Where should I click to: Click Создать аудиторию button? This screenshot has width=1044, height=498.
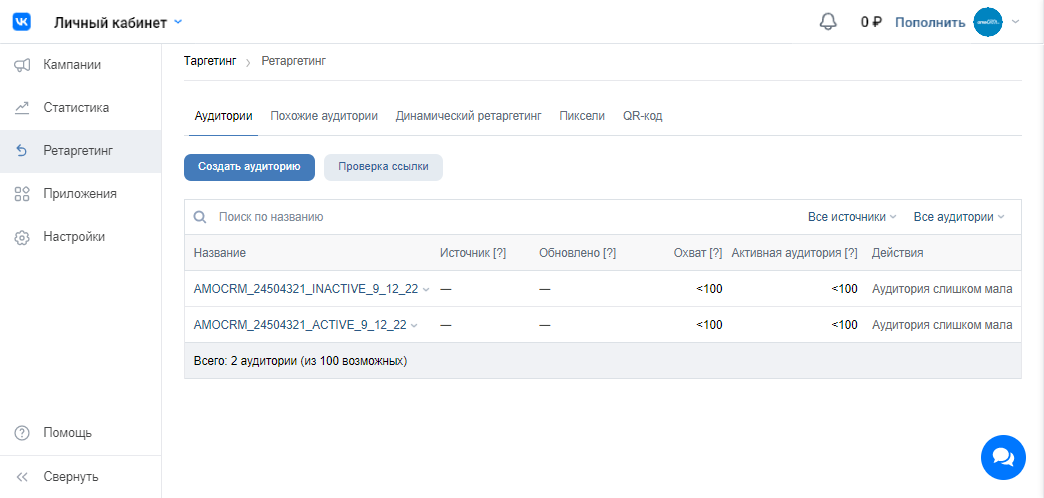click(249, 167)
